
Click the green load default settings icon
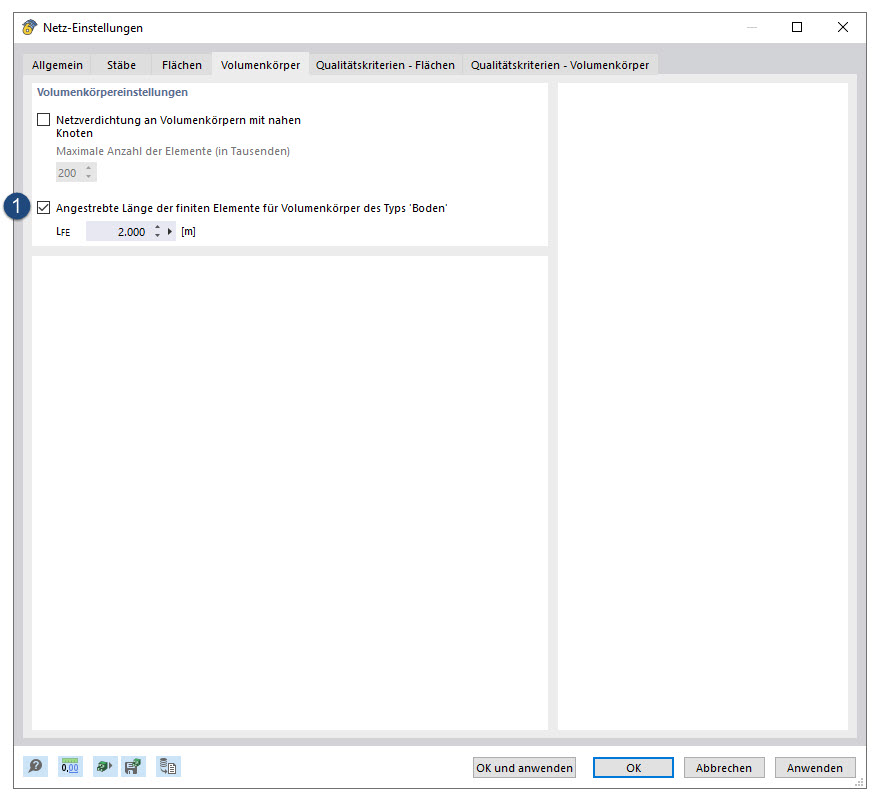(105, 766)
